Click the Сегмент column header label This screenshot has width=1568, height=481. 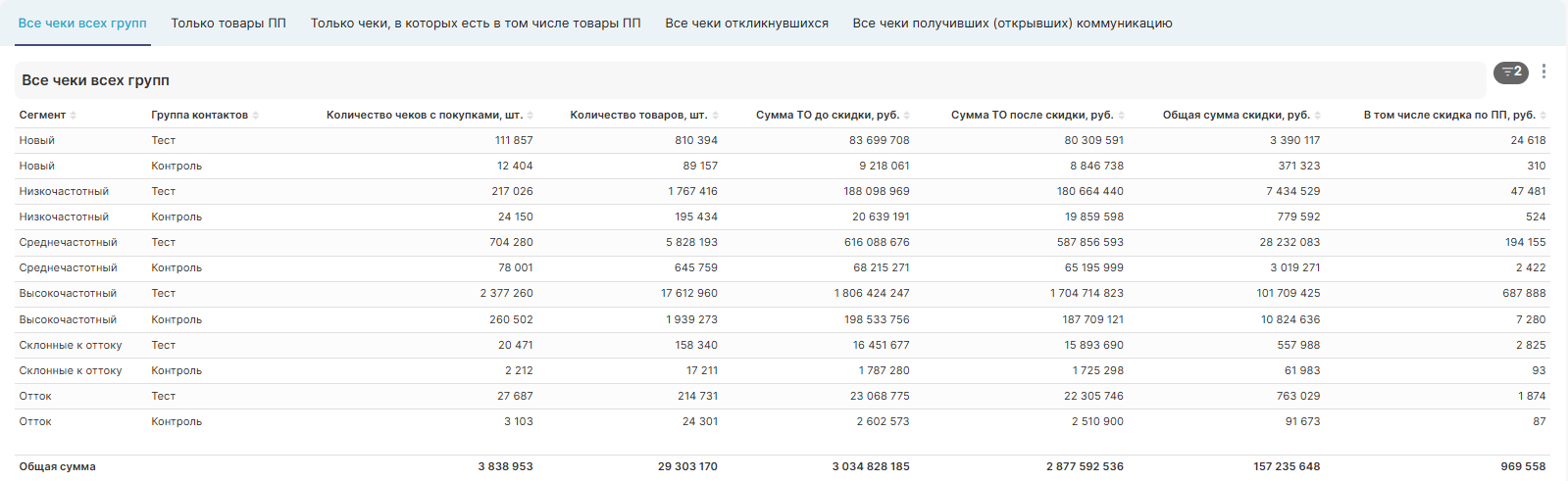[42, 116]
